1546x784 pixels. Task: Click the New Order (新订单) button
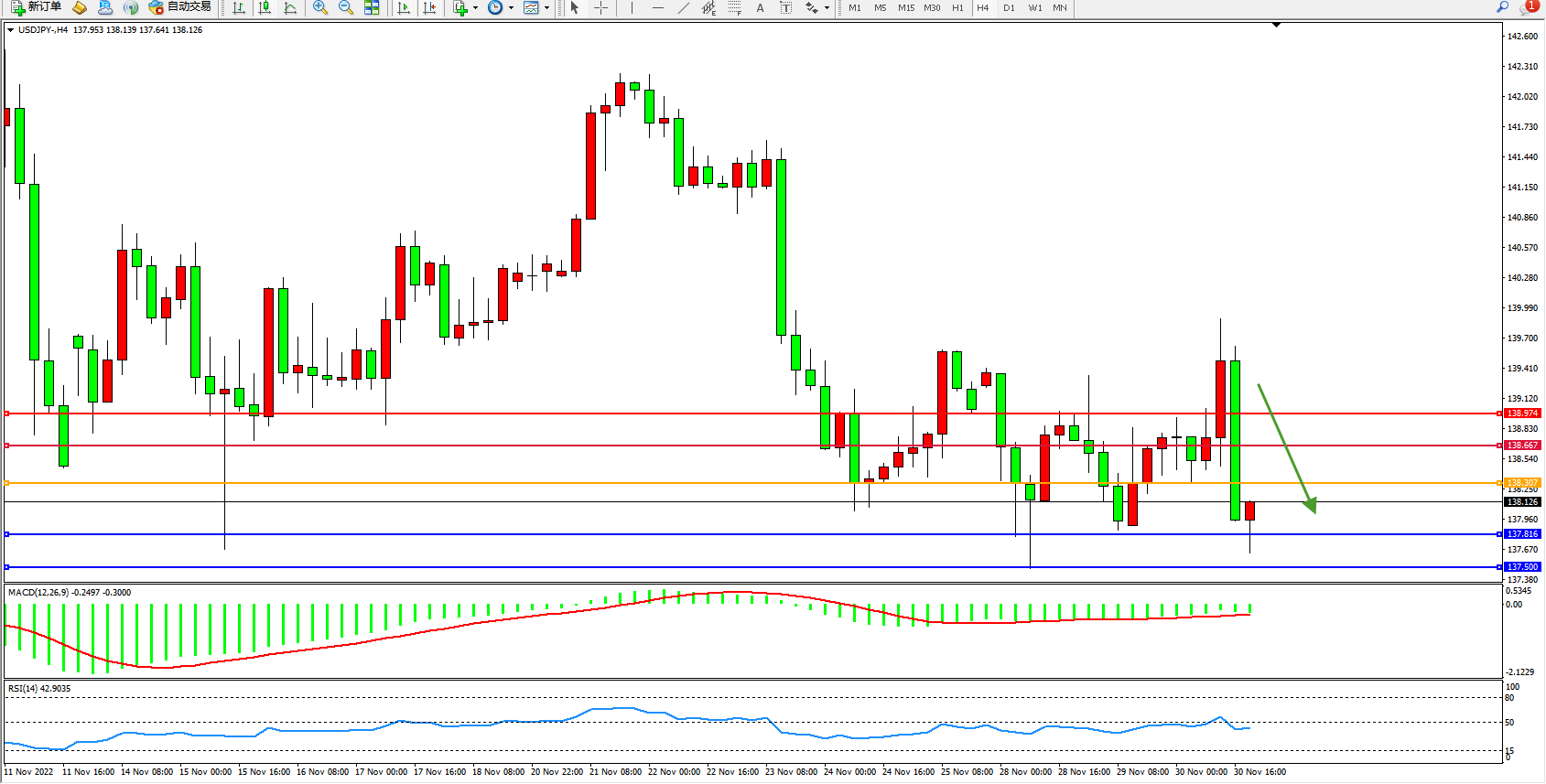37,7
